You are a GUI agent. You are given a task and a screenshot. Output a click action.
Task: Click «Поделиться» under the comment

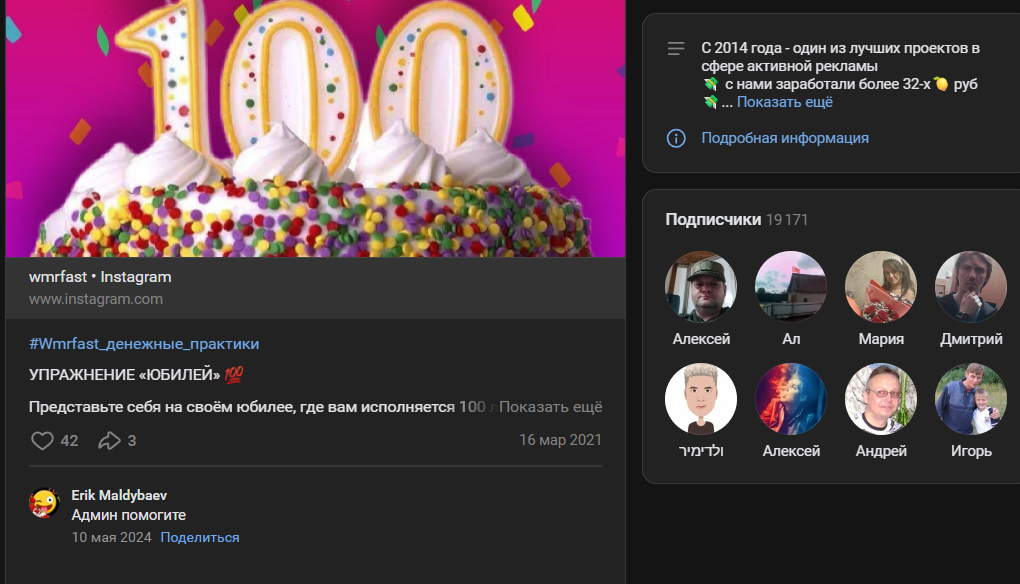200,538
